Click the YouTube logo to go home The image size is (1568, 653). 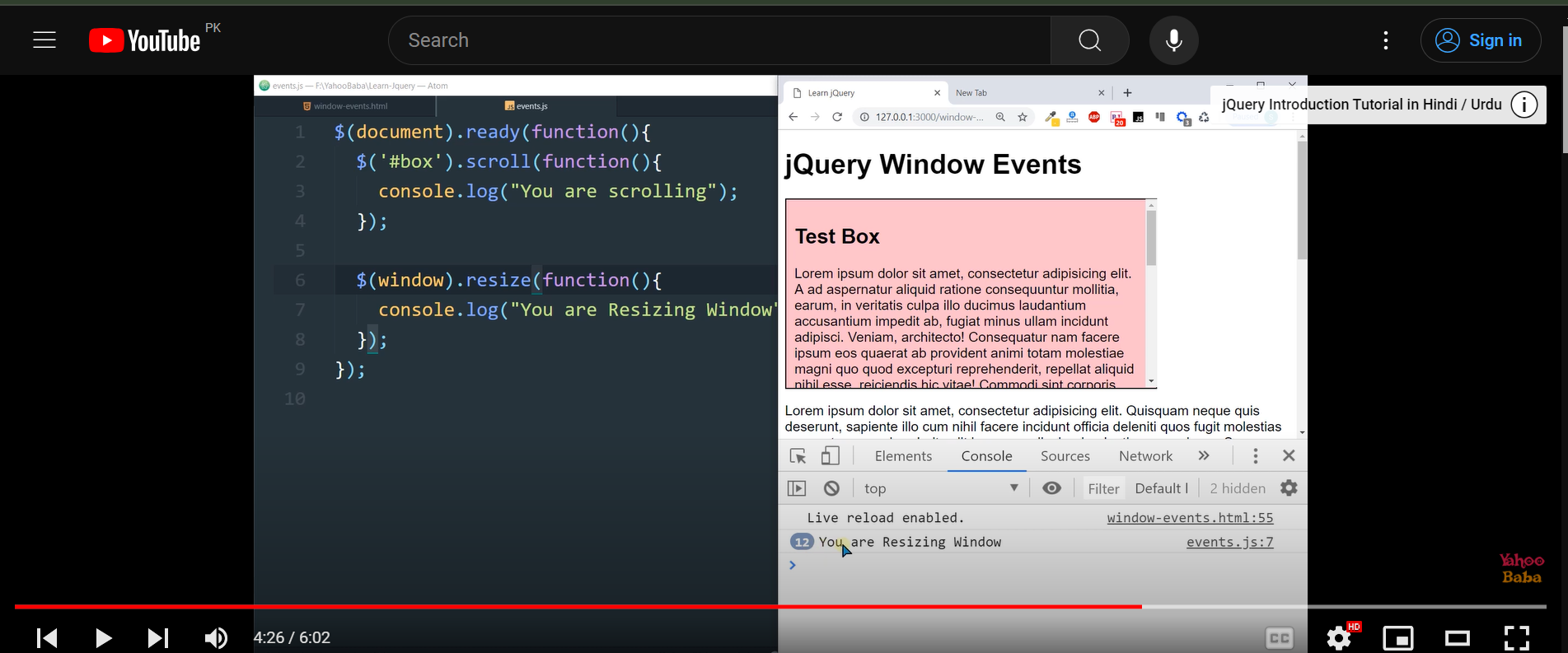pyautogui.click(x=145, y=40)
